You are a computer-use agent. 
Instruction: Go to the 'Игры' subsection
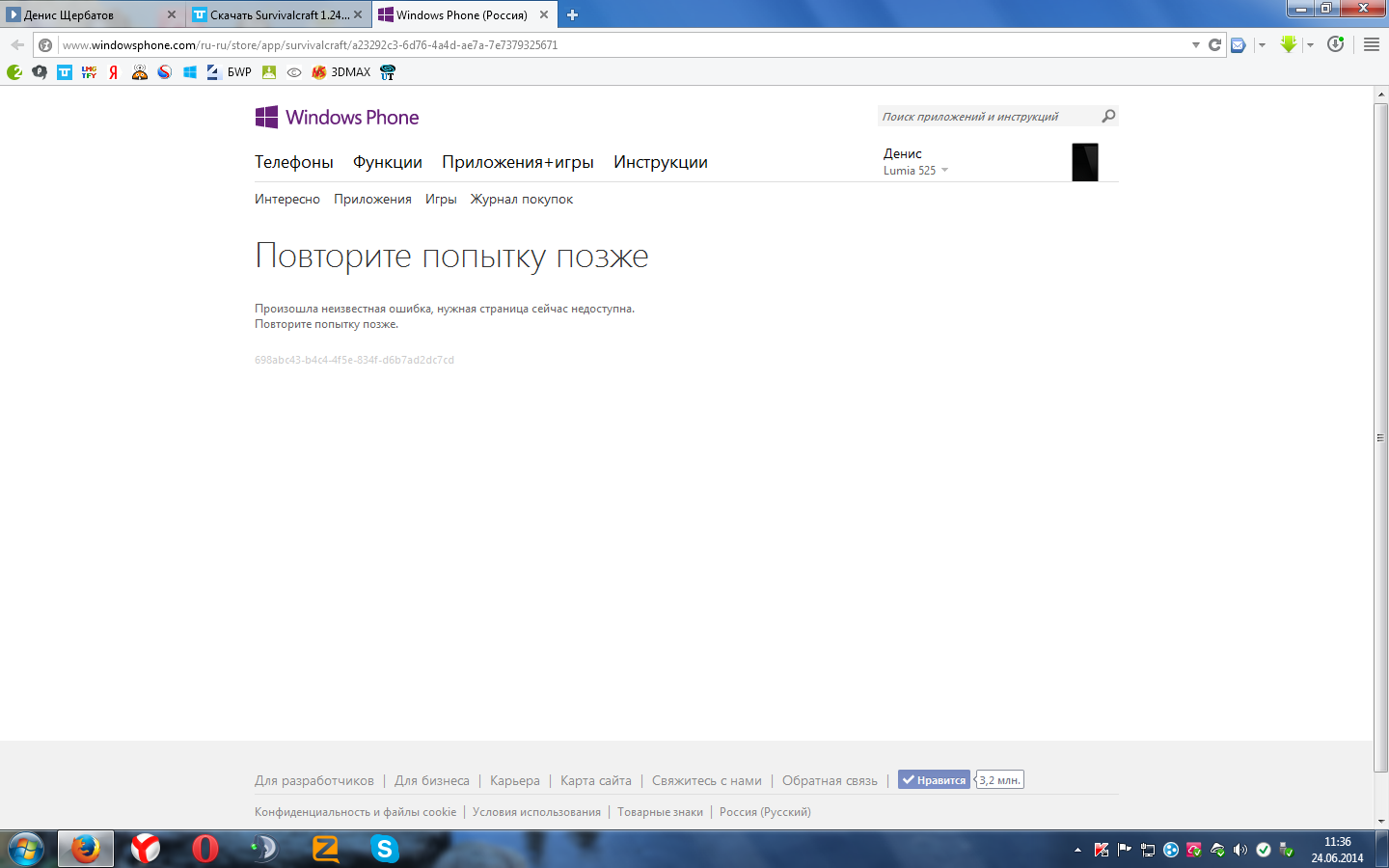point(441,199)
